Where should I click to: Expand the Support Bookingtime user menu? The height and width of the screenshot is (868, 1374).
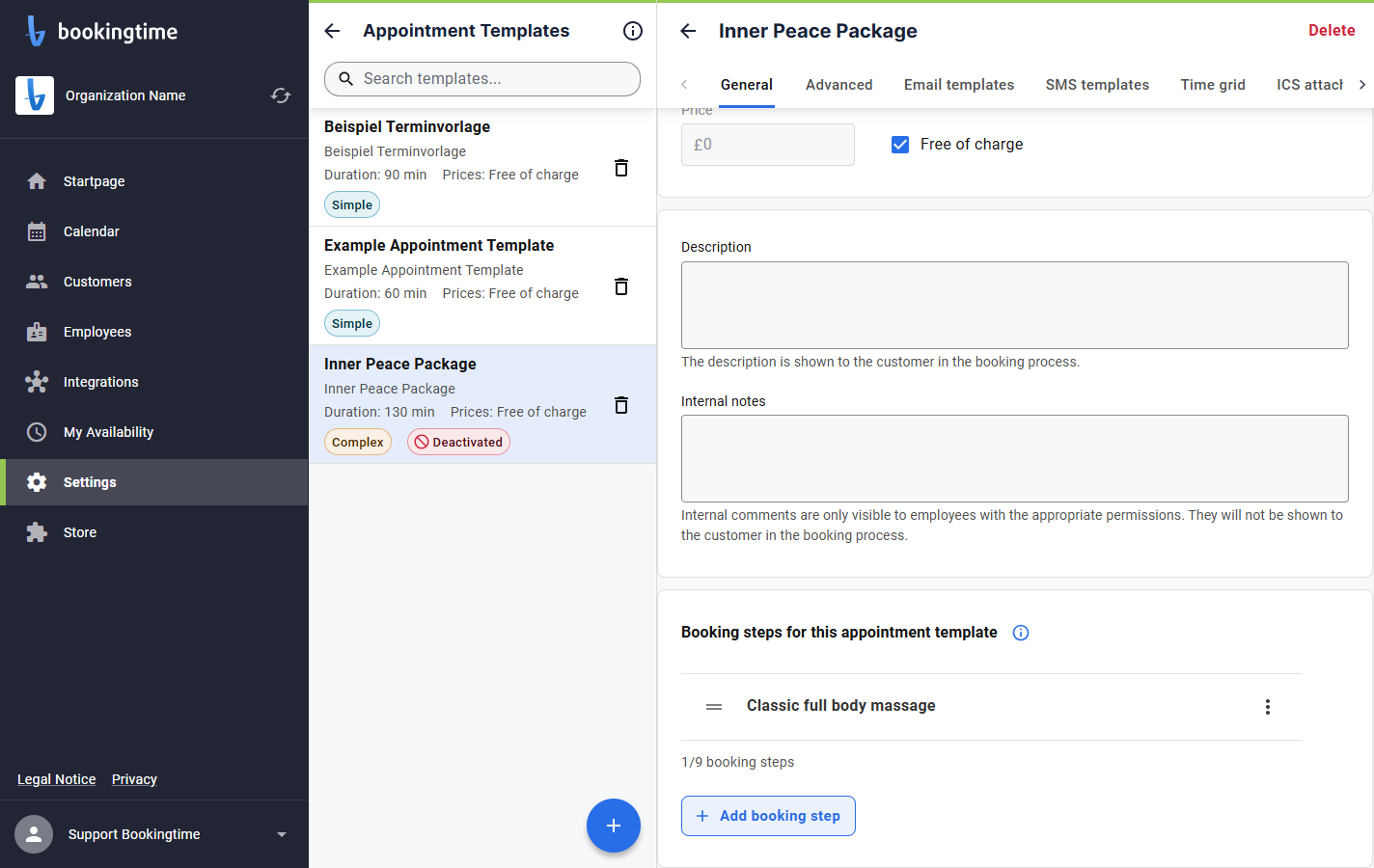coord(282,834)
